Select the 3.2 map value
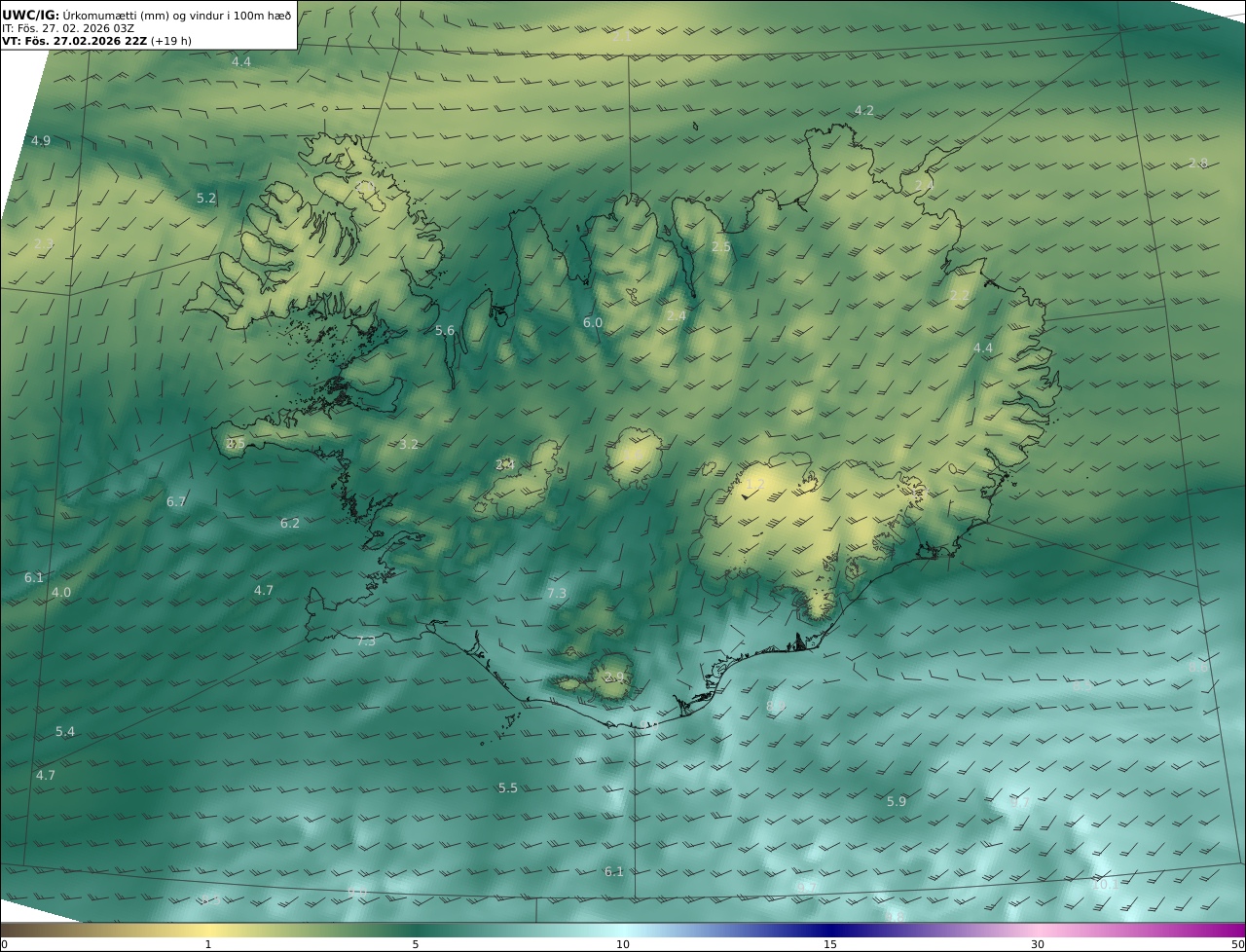1246x952 pixels. (x=409, y=445)
